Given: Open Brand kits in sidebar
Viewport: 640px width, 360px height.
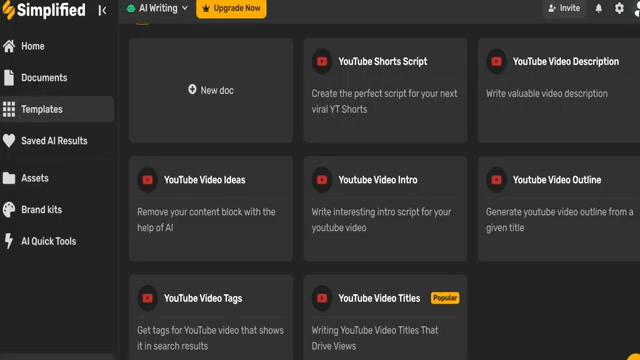Looking at the screenshot, I should (x=57, y=209).
